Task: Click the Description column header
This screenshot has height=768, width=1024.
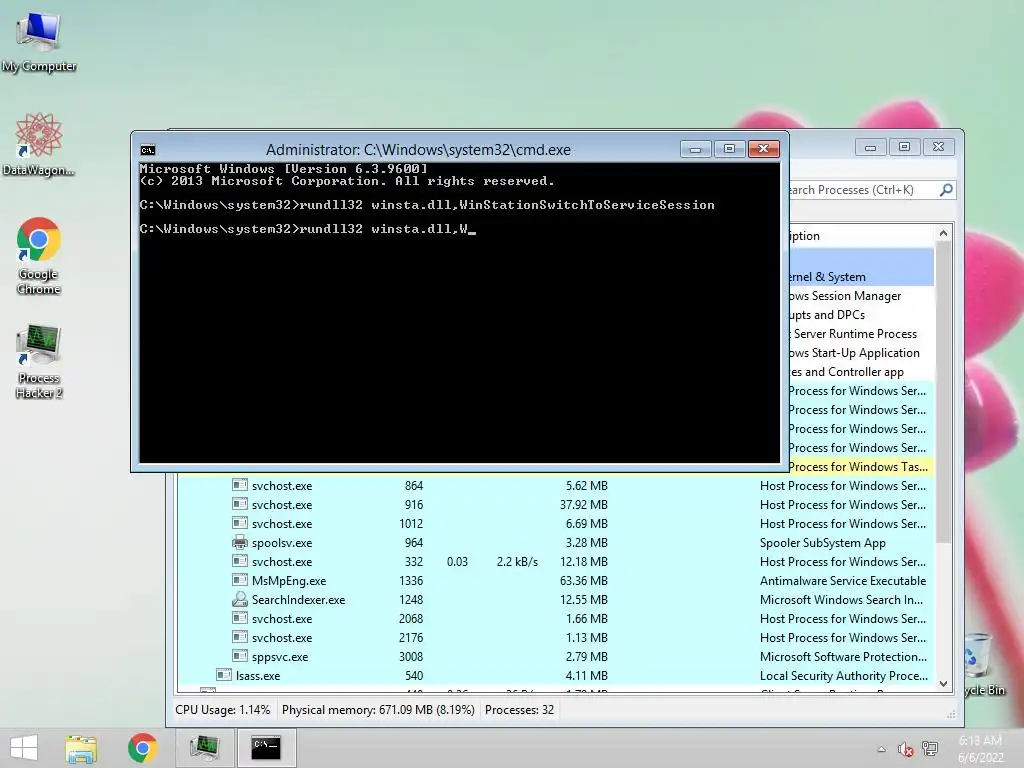Action: [x=859, y=236]
